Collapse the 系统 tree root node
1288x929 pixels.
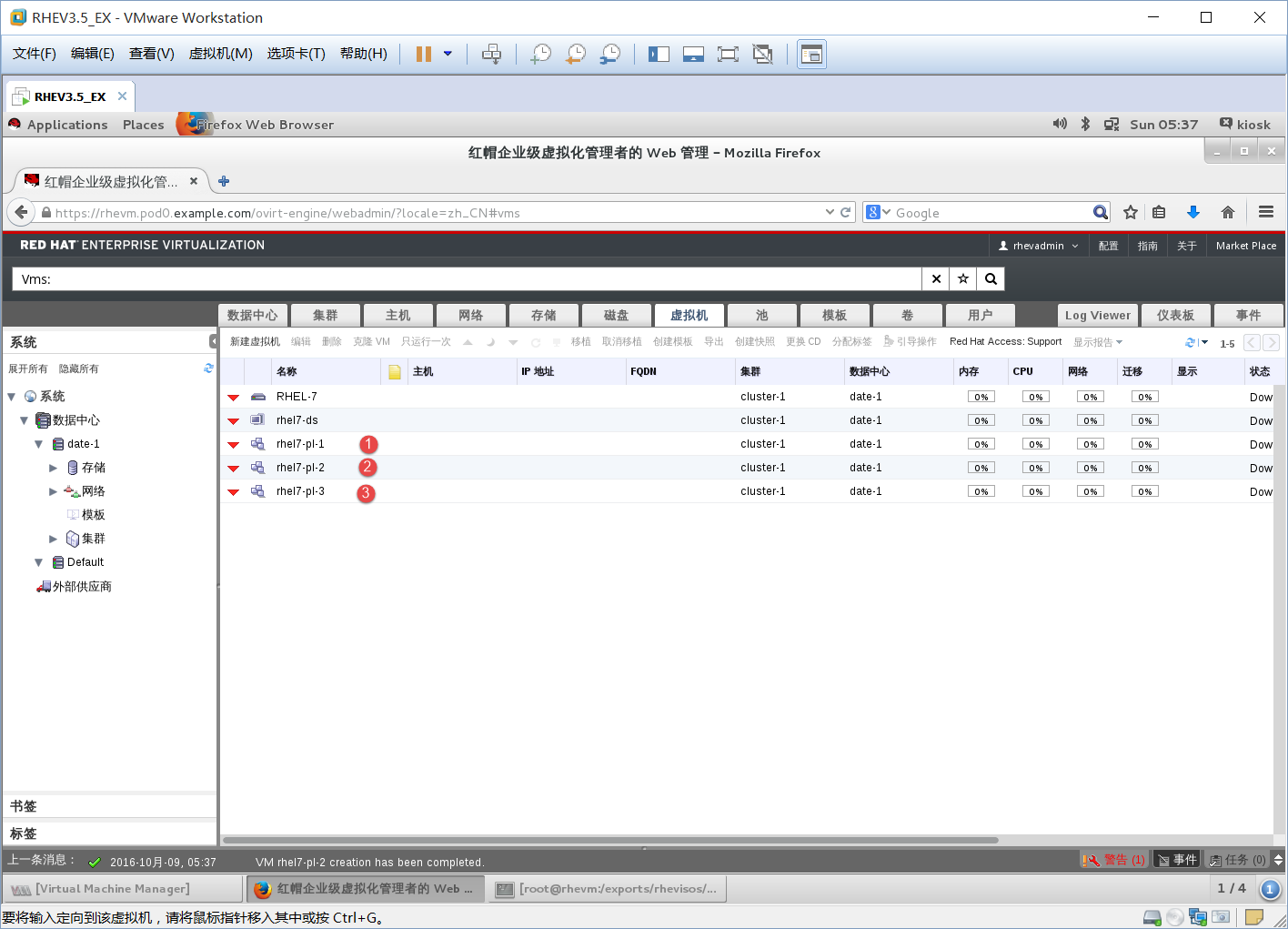point(11,397)
